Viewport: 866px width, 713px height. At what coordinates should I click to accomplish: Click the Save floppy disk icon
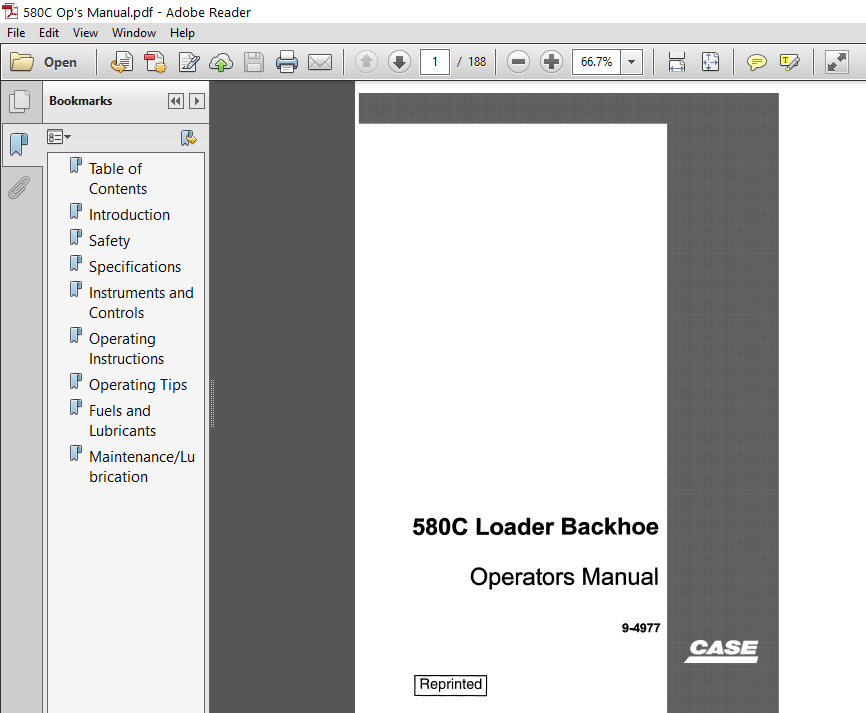(254, 62)
